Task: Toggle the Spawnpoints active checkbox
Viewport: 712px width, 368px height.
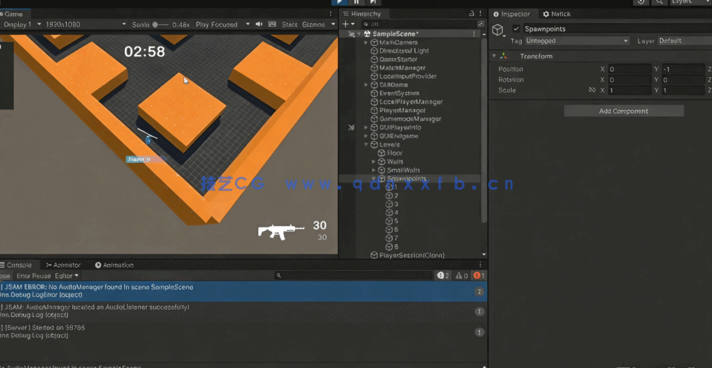Action: (x=516, y=29)
